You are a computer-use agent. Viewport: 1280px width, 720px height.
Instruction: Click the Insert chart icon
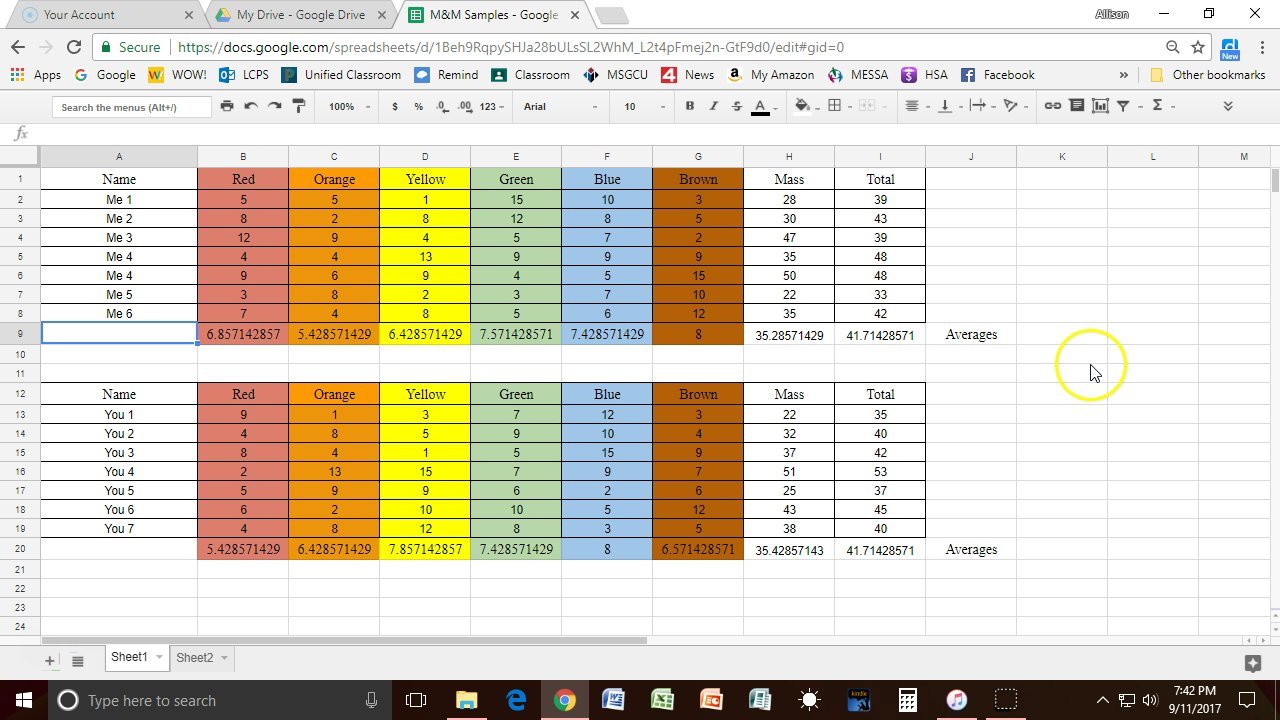pos(1100,106)
